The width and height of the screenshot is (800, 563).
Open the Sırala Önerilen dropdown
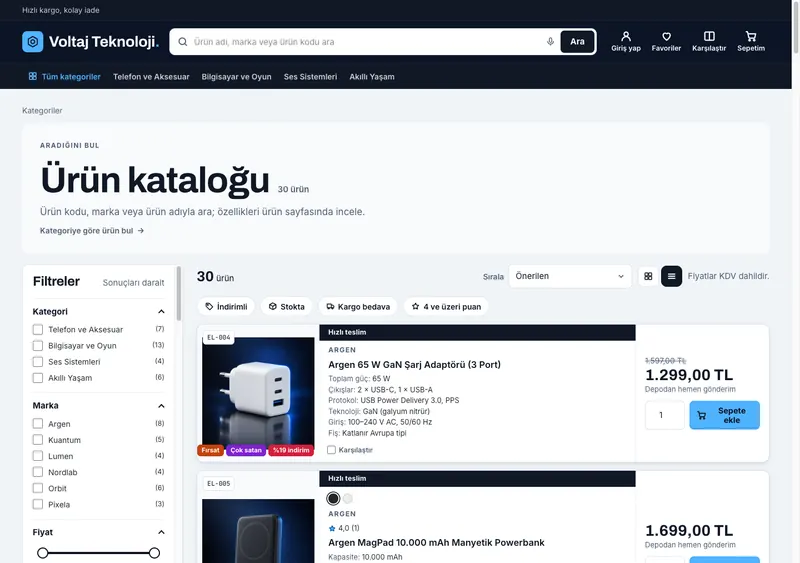pos(570,276)
